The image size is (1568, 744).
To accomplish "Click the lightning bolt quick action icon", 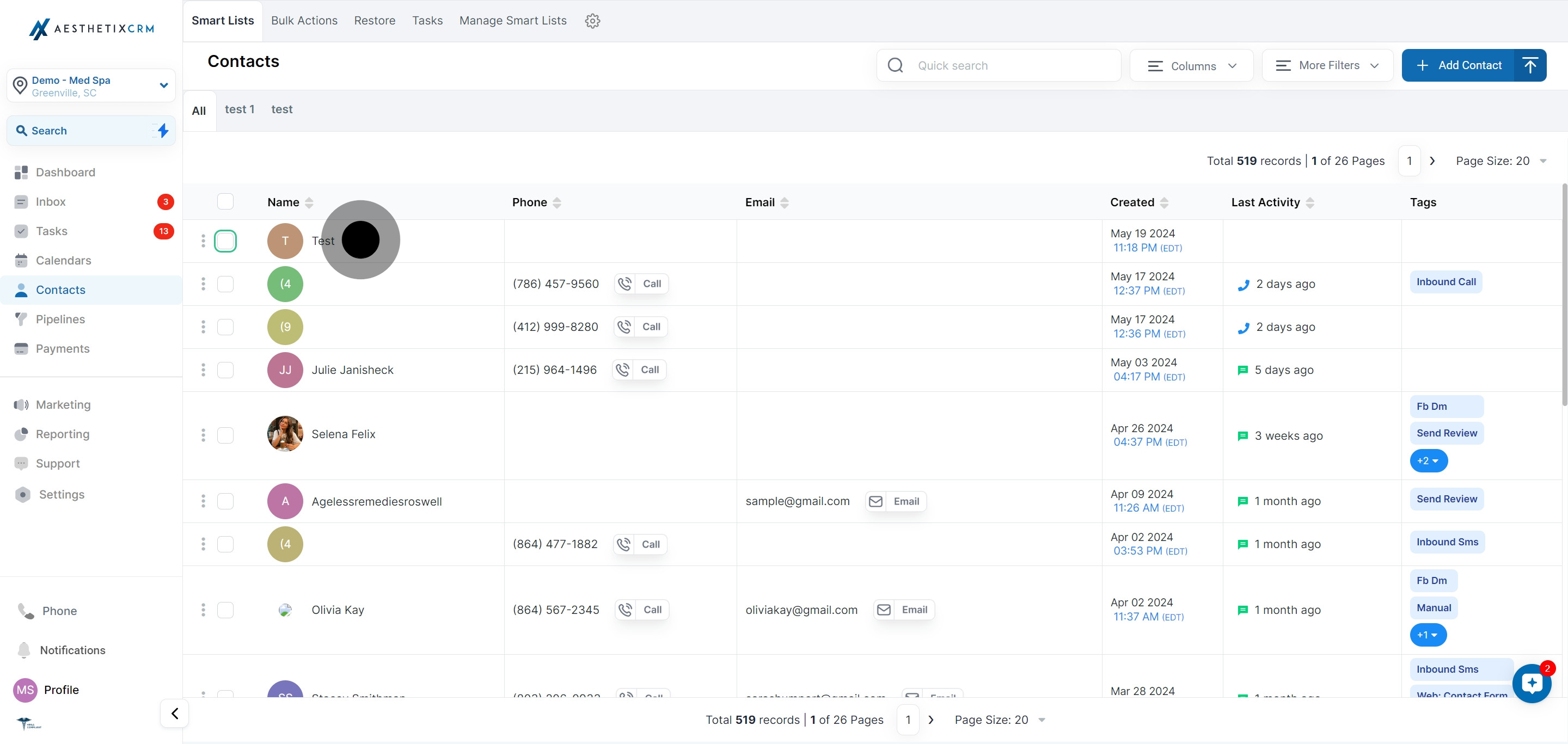I will tap(163, 130).
